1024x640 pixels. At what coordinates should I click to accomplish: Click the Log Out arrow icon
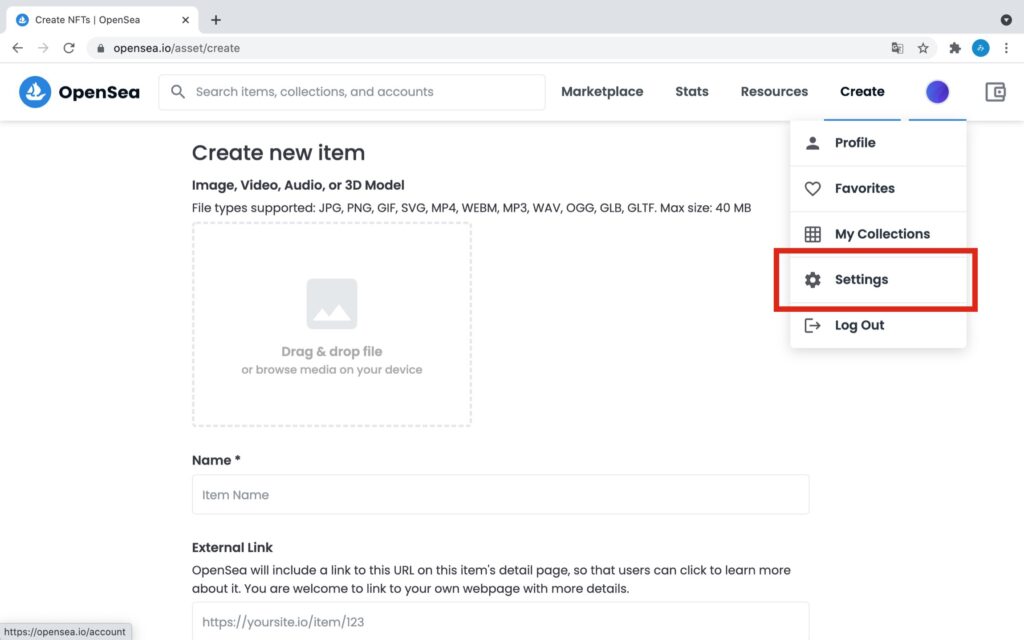coord(812,325)
